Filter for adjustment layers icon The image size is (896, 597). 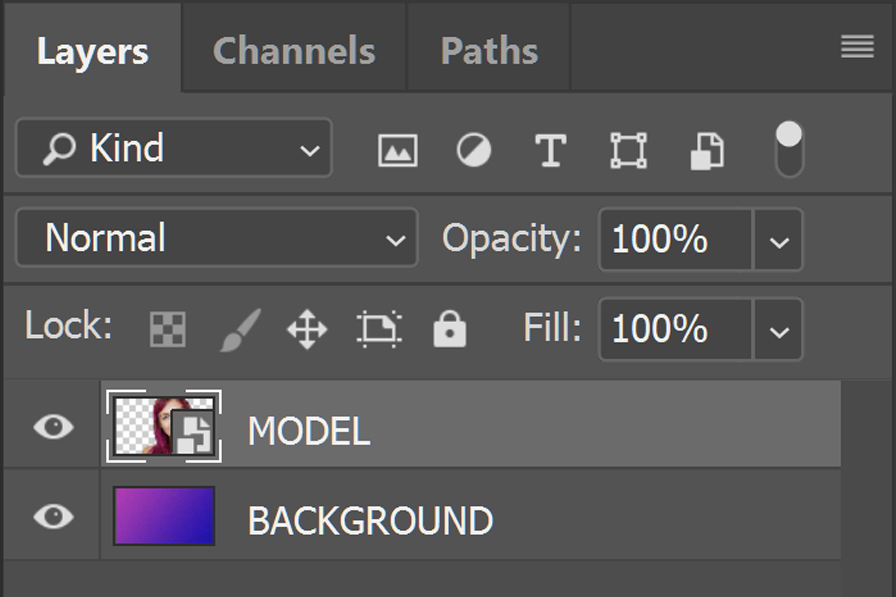tap(474, 150)
